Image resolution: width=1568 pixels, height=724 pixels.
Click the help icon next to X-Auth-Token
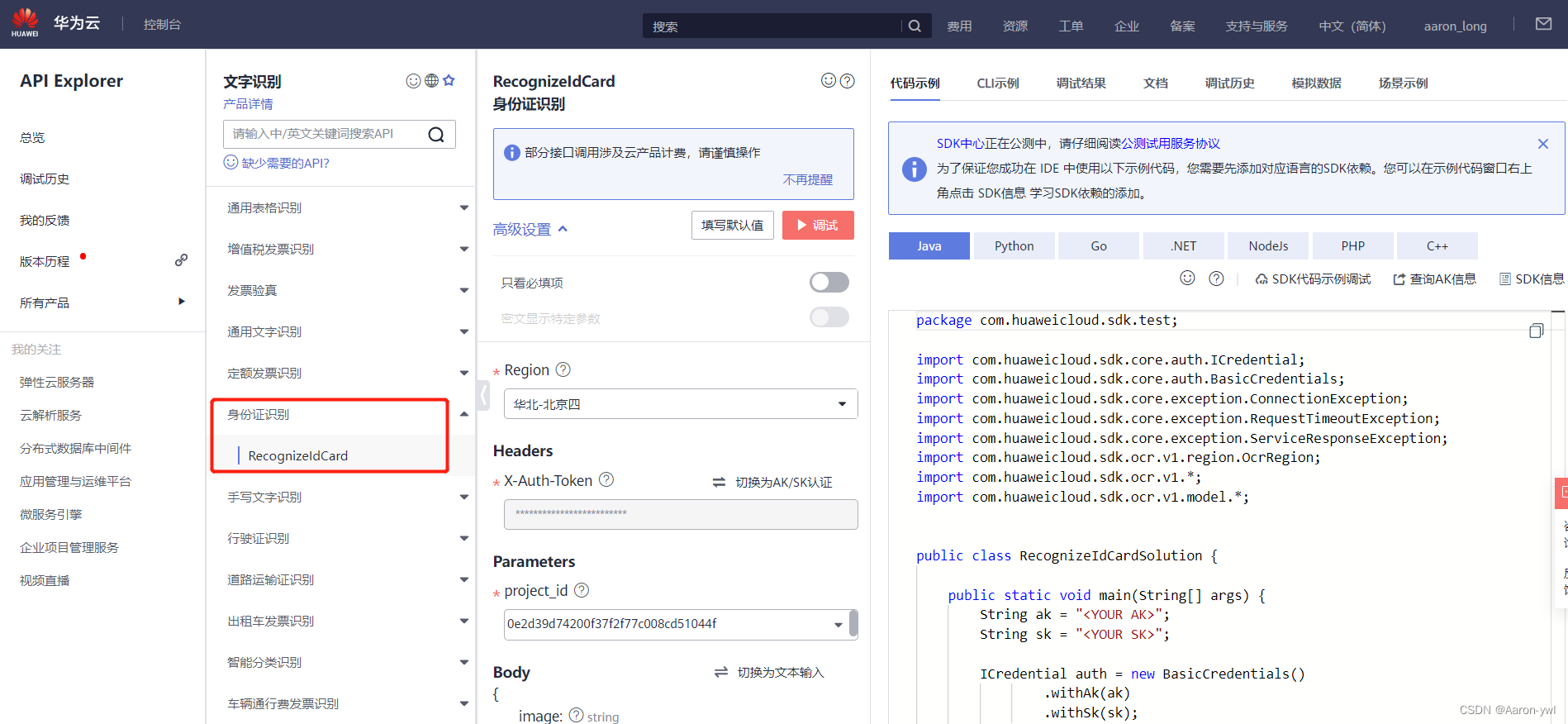click(x=606, y=479)
